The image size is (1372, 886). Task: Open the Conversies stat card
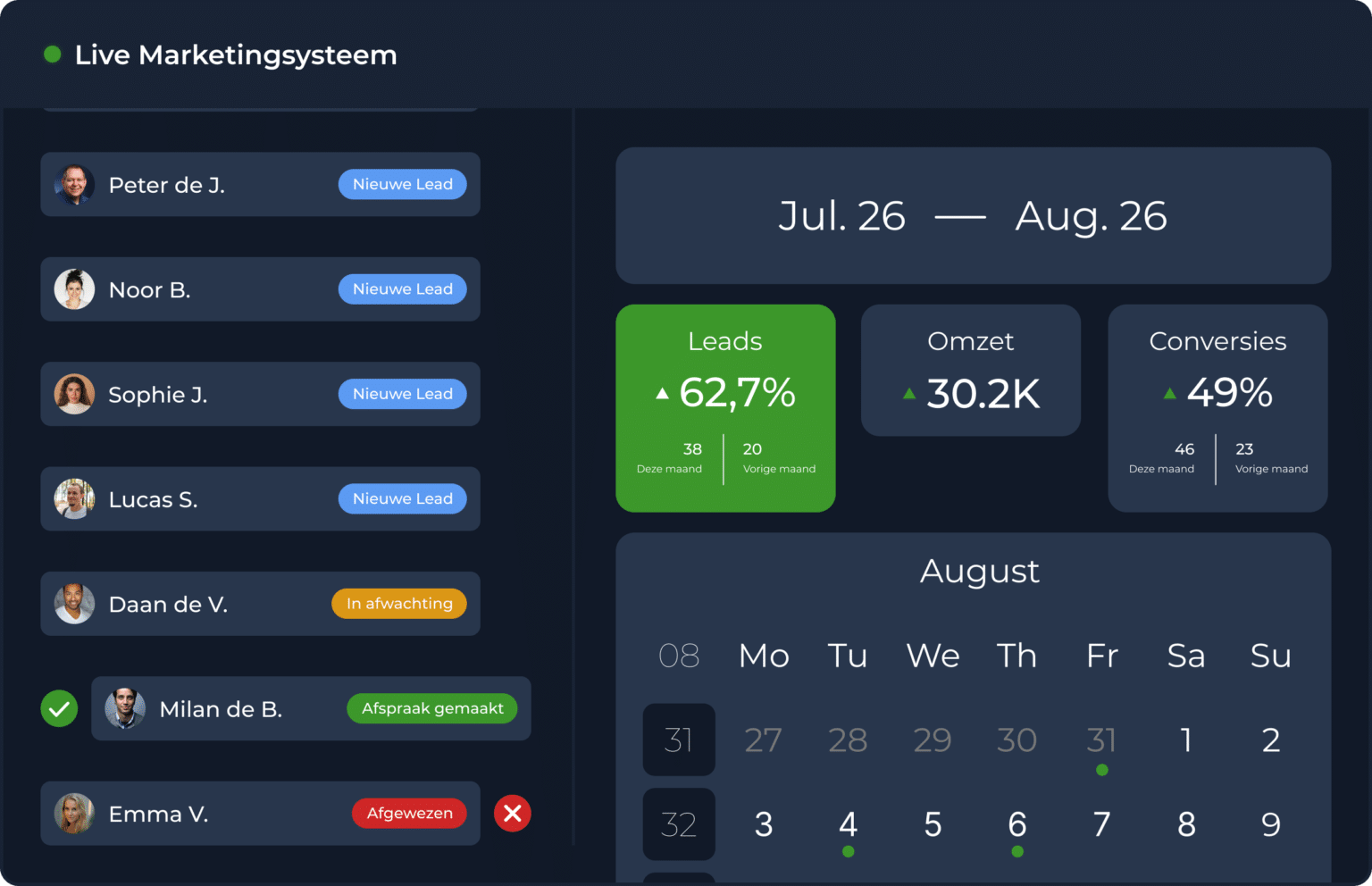pyautogui.click(x=1218, y=408)
